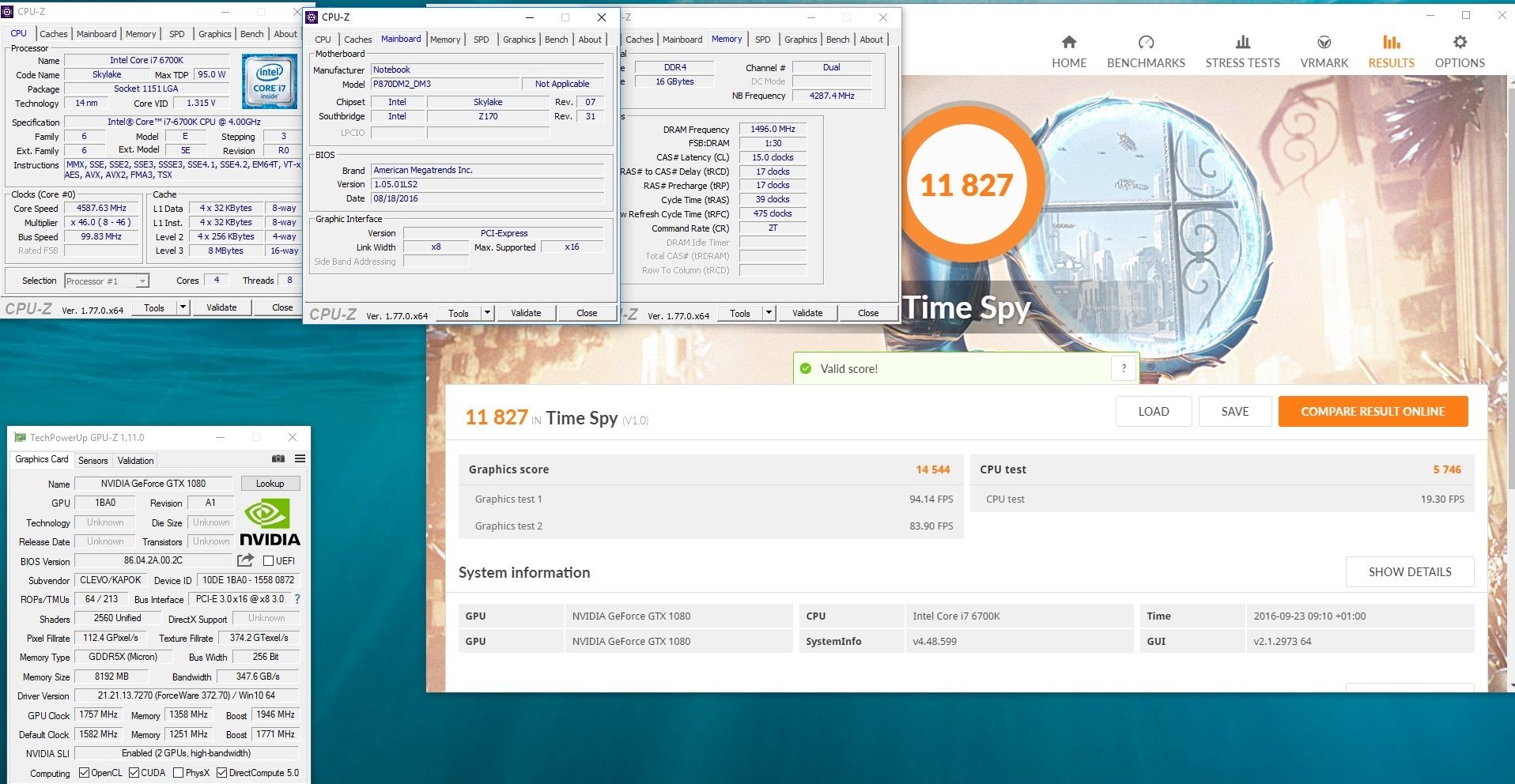Open OPTIONS gear in 3DMark

tap(1460, 52)
